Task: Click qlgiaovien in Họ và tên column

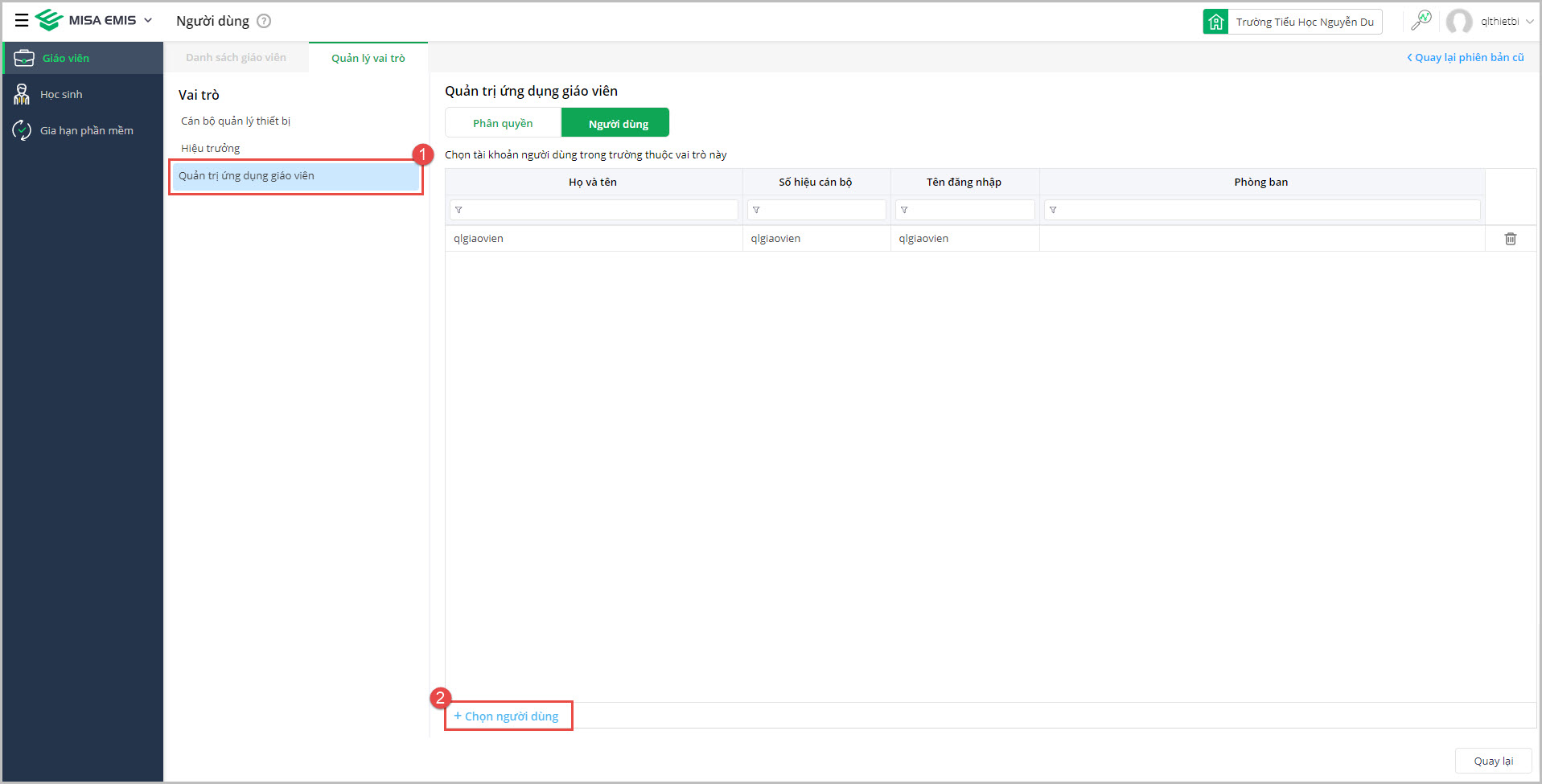Action: click(479, 239)
